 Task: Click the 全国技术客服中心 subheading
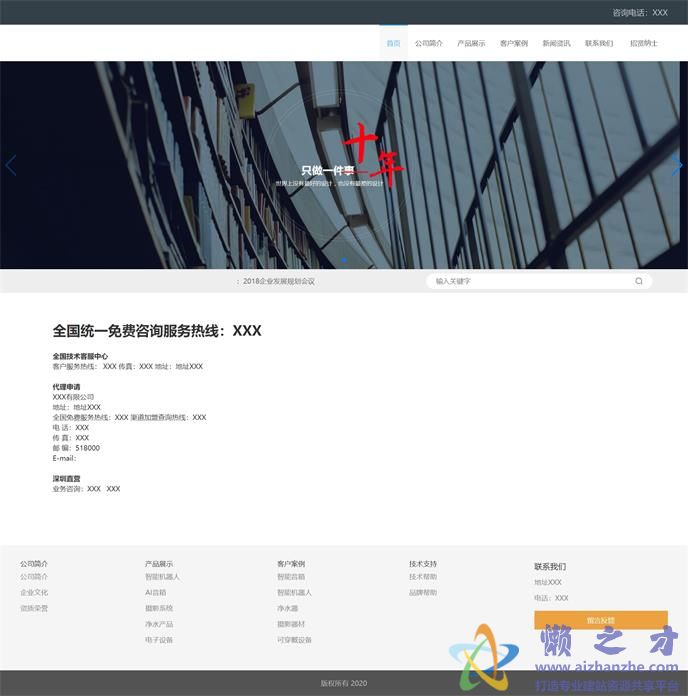point(80,356)
